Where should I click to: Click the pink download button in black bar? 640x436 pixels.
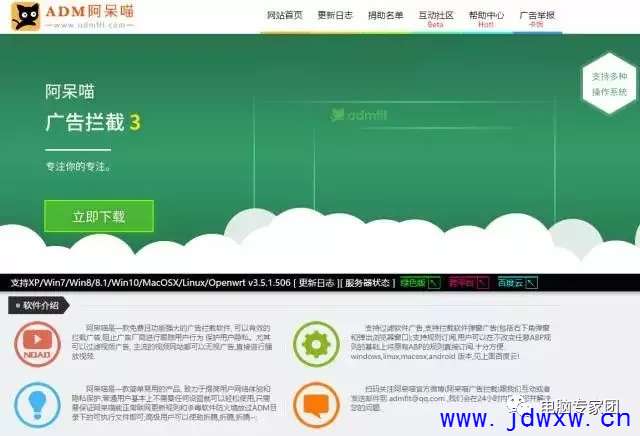468,283
